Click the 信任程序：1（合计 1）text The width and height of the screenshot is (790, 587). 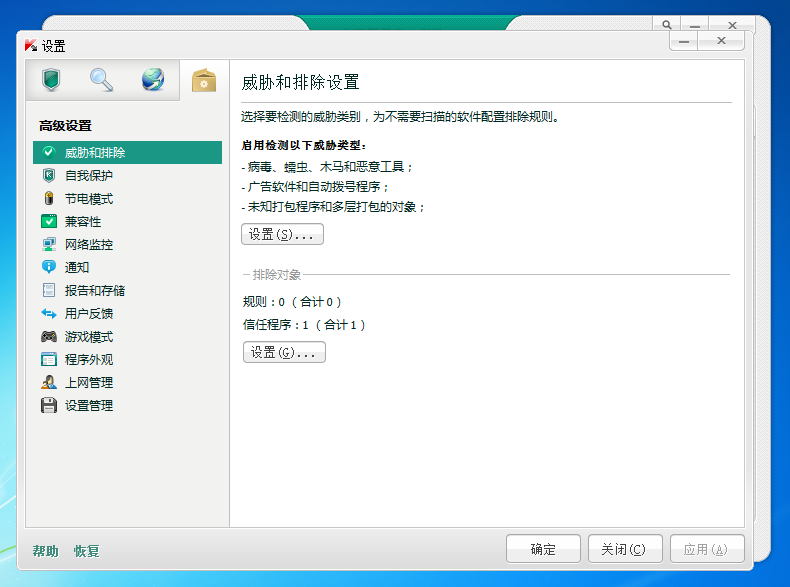(304, 325)
